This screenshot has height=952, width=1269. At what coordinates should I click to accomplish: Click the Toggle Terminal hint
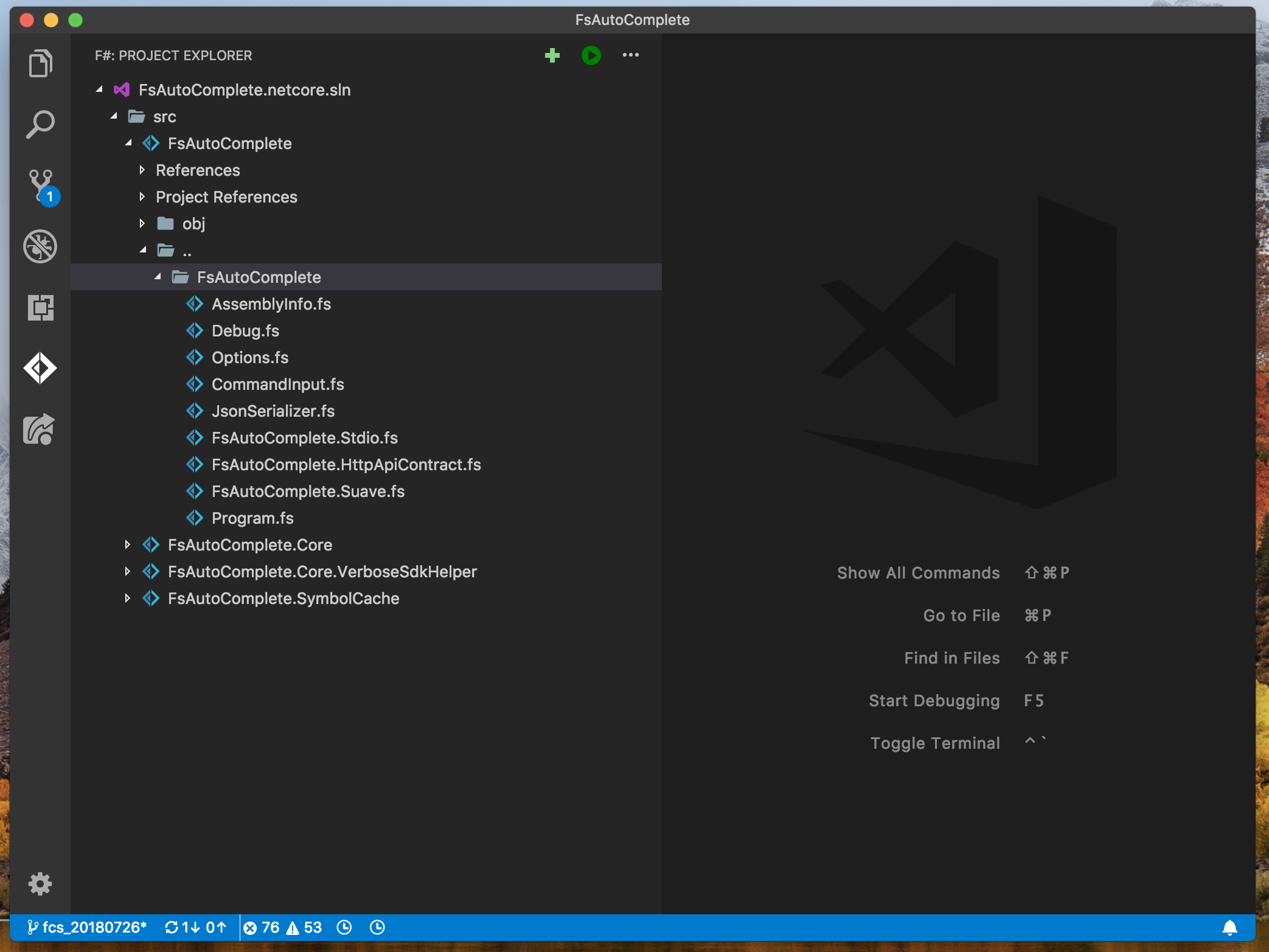935,743
